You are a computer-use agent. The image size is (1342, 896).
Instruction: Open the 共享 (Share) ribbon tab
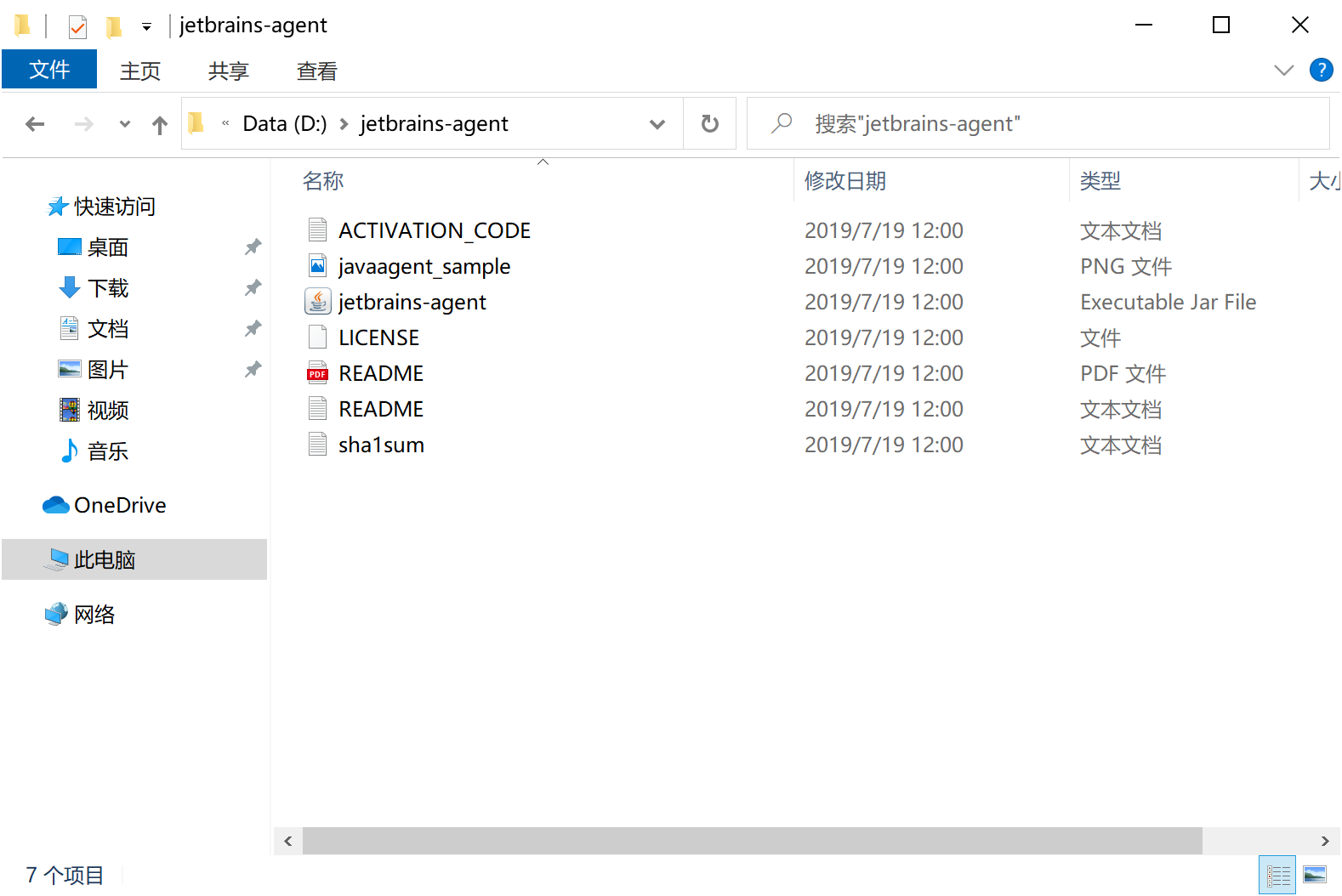229,71
